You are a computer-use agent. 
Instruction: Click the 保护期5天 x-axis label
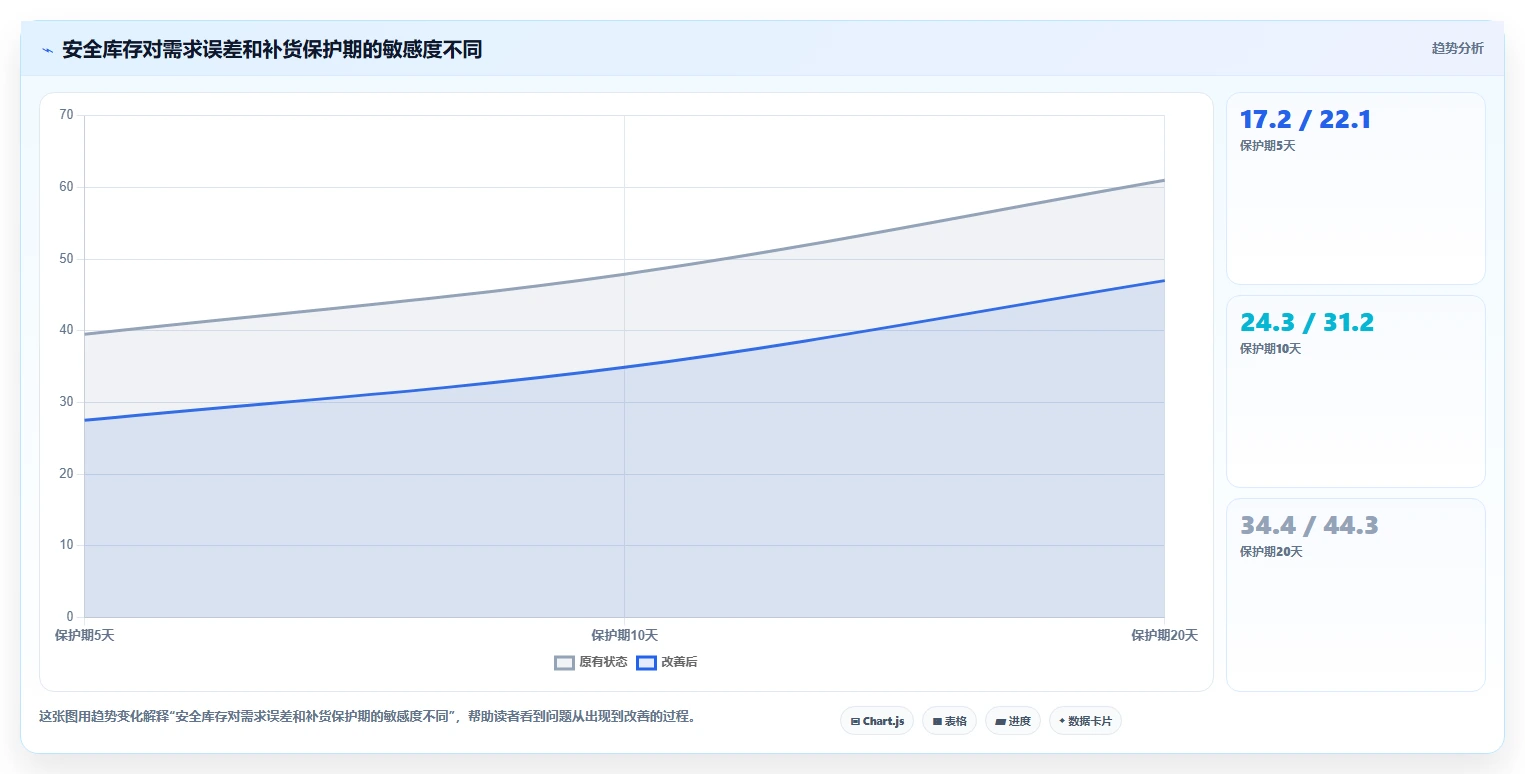pos(85,635)
